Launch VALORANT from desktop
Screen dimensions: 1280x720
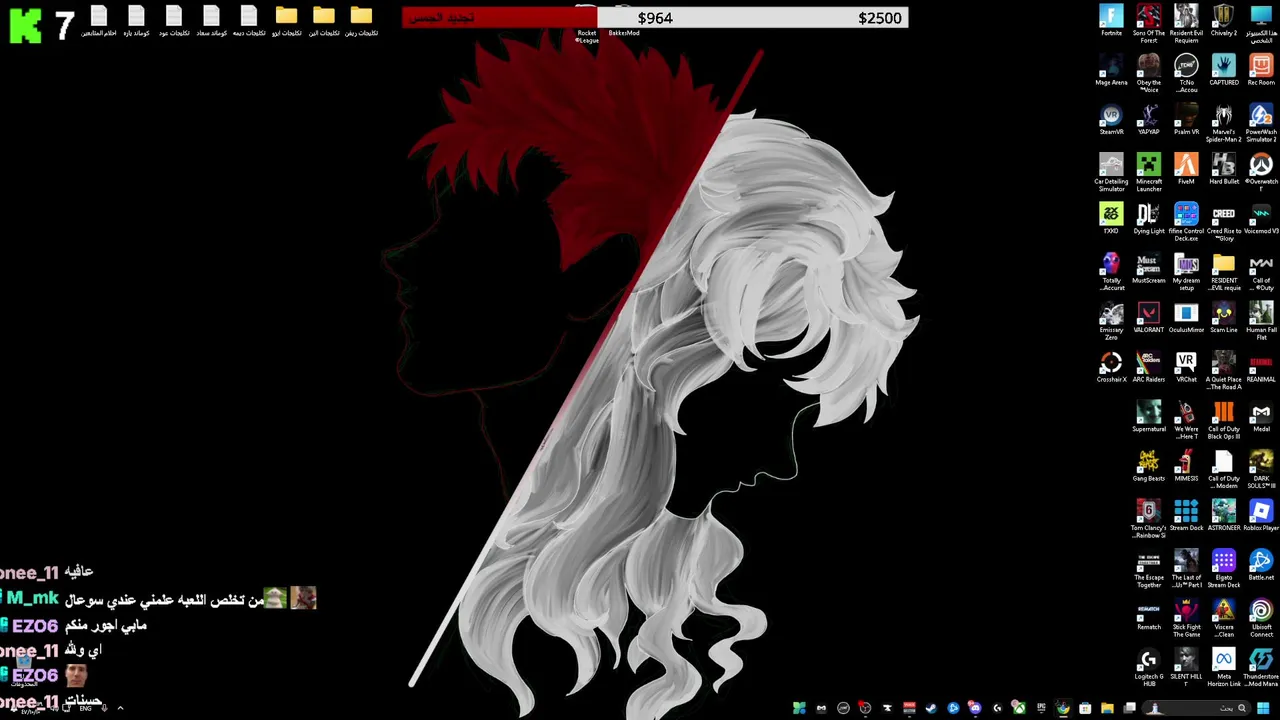1149,317
